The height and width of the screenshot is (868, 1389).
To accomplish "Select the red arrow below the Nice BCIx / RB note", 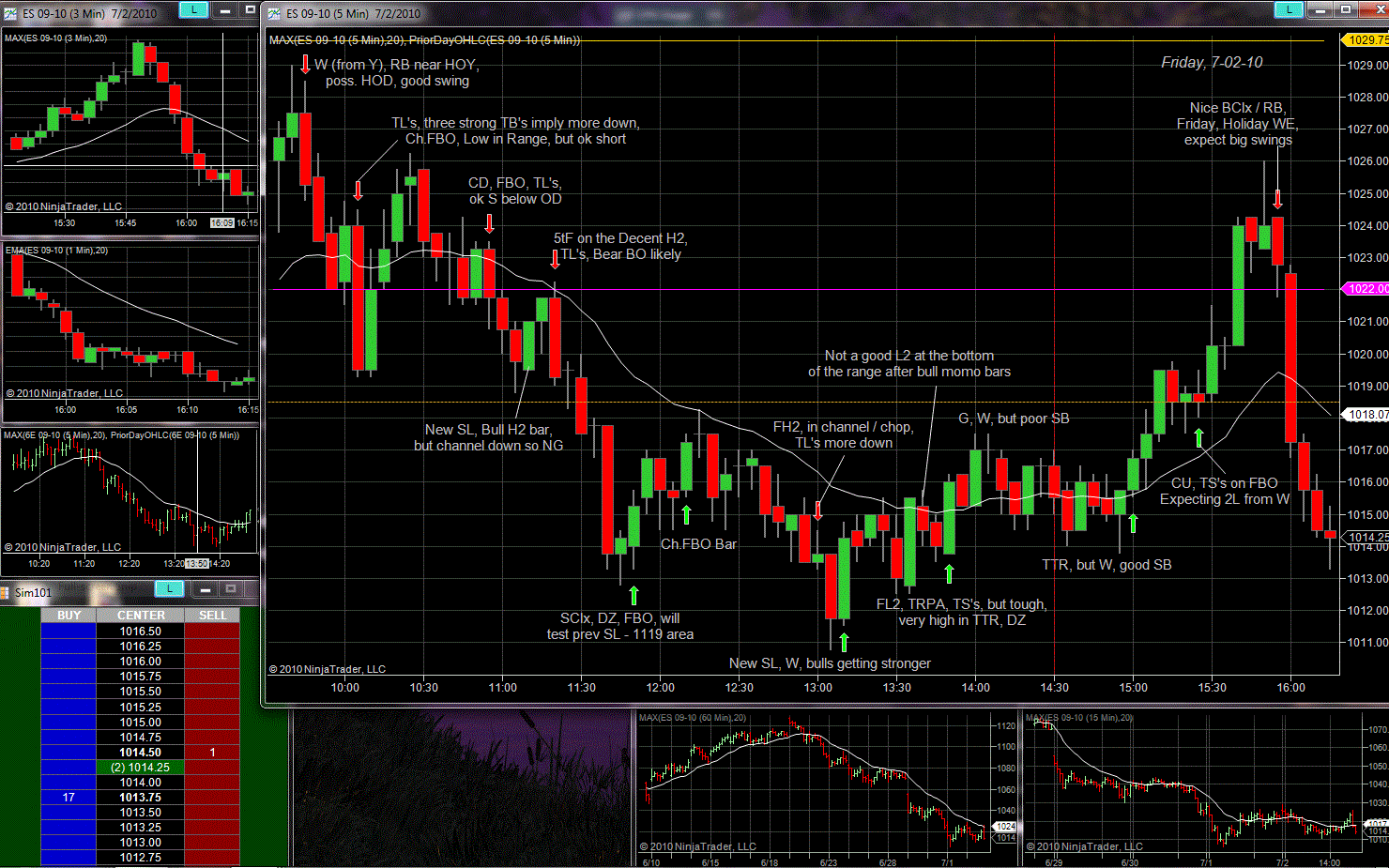I will click(1277, 198).
